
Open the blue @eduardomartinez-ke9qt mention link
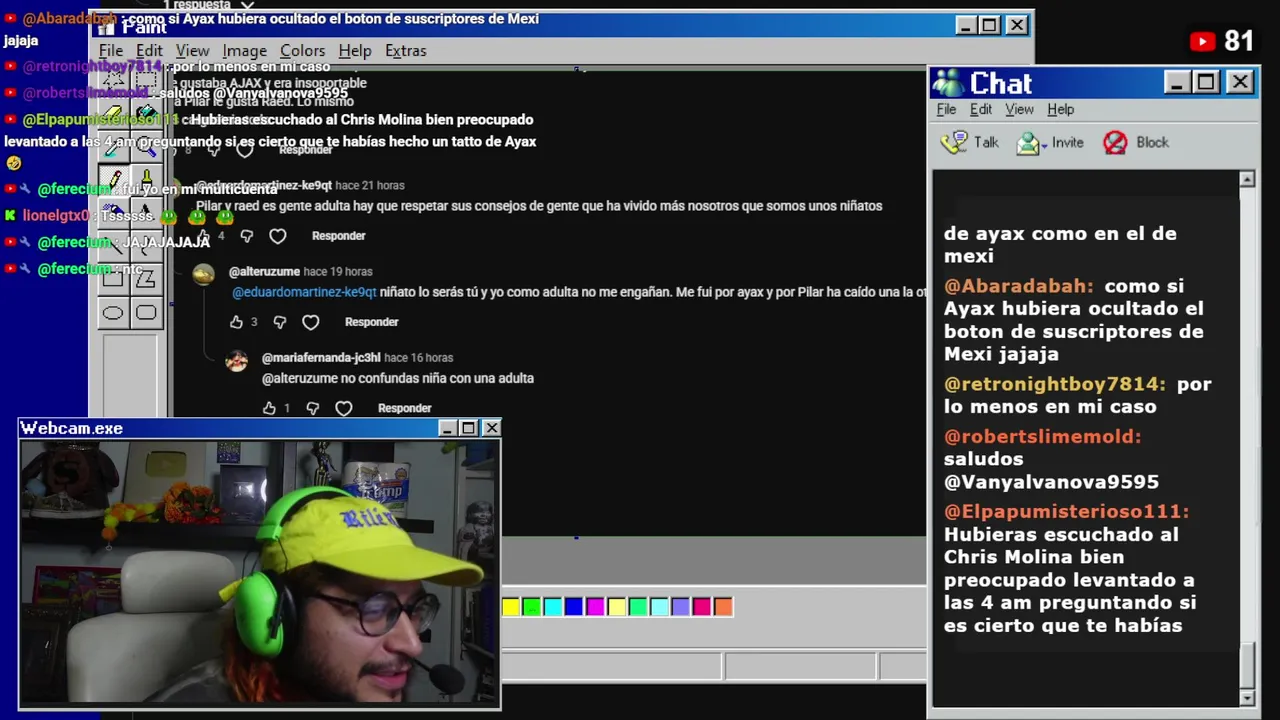click(304, 292)
